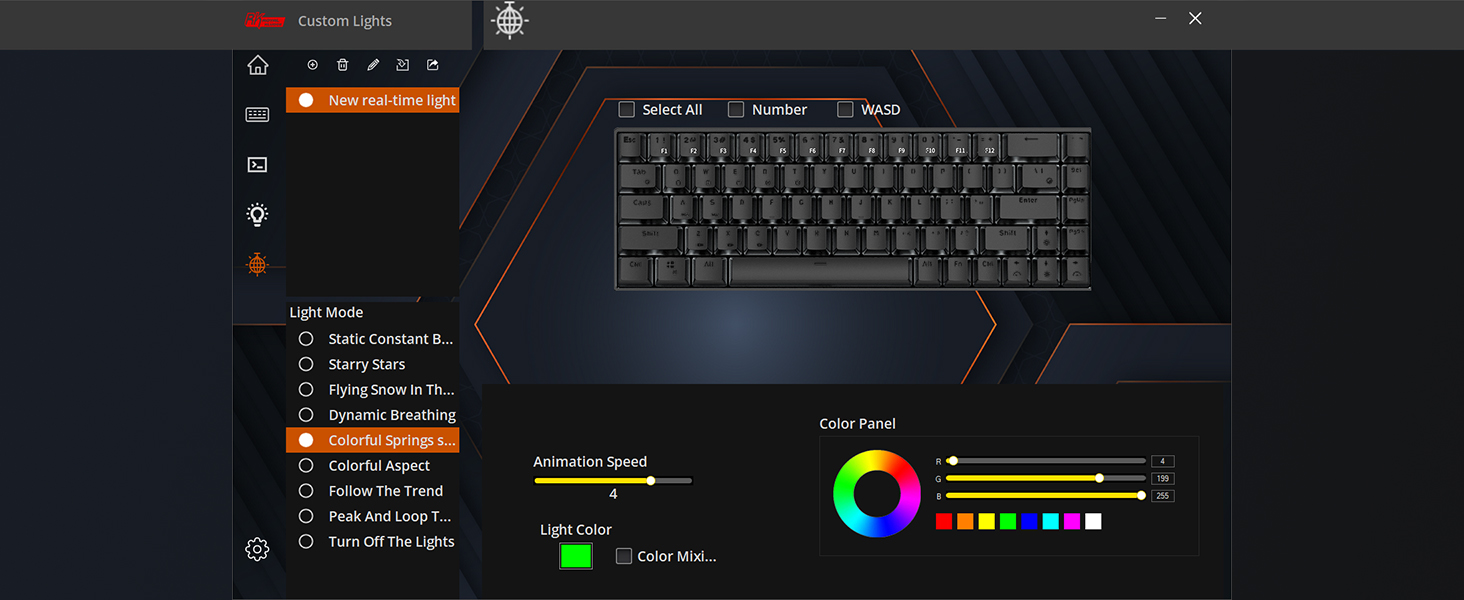Viewport: 1464px width, 600px height.
Task: Delete the selected light profile
Action: [x=343, y=65]
